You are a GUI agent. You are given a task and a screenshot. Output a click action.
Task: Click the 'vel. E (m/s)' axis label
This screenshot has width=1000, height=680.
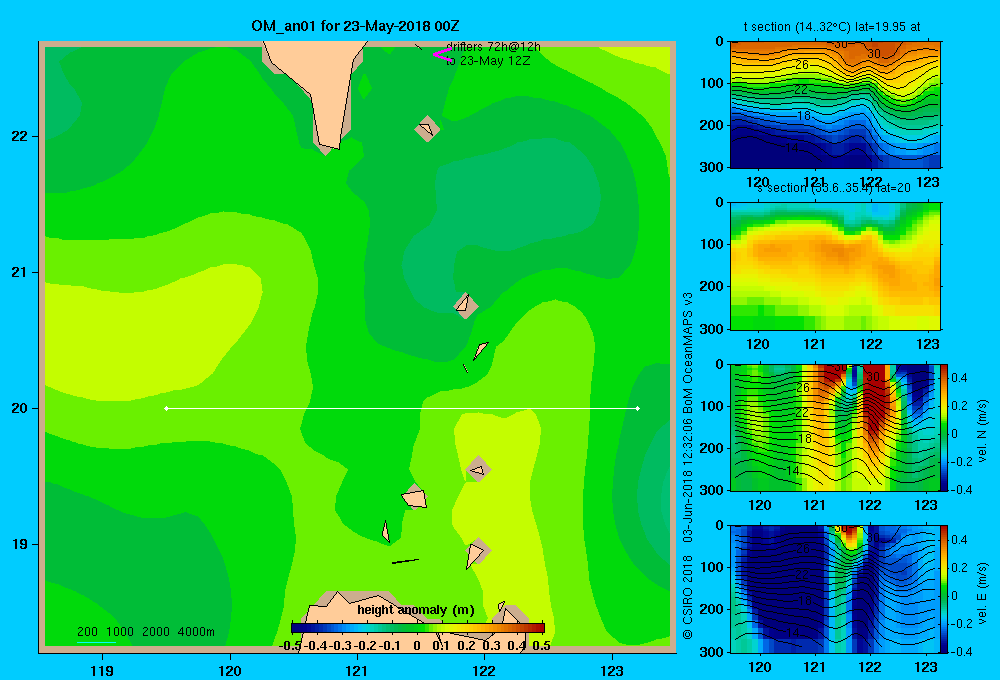[982, 593]
